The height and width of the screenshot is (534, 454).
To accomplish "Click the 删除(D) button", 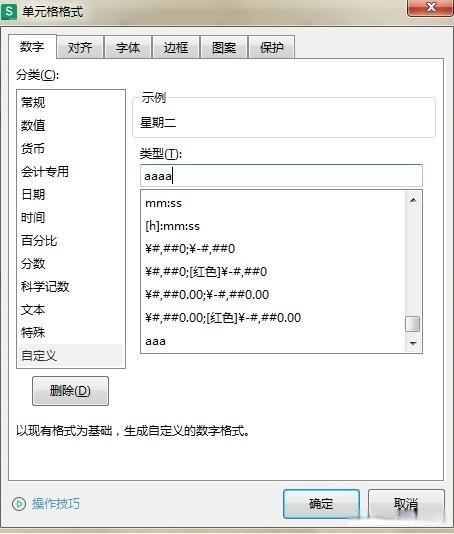I will coord(71,391).
